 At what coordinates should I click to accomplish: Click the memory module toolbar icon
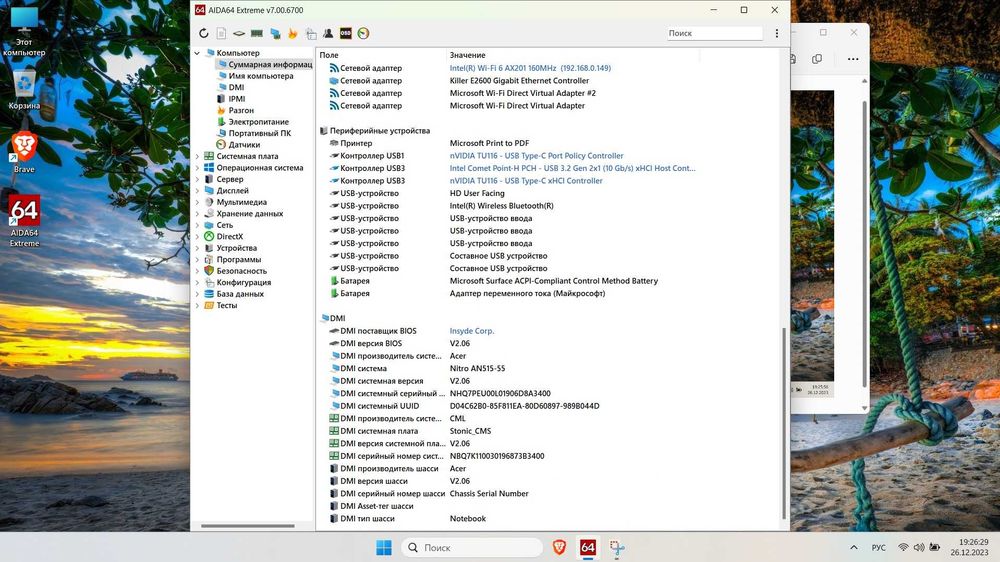256,33
